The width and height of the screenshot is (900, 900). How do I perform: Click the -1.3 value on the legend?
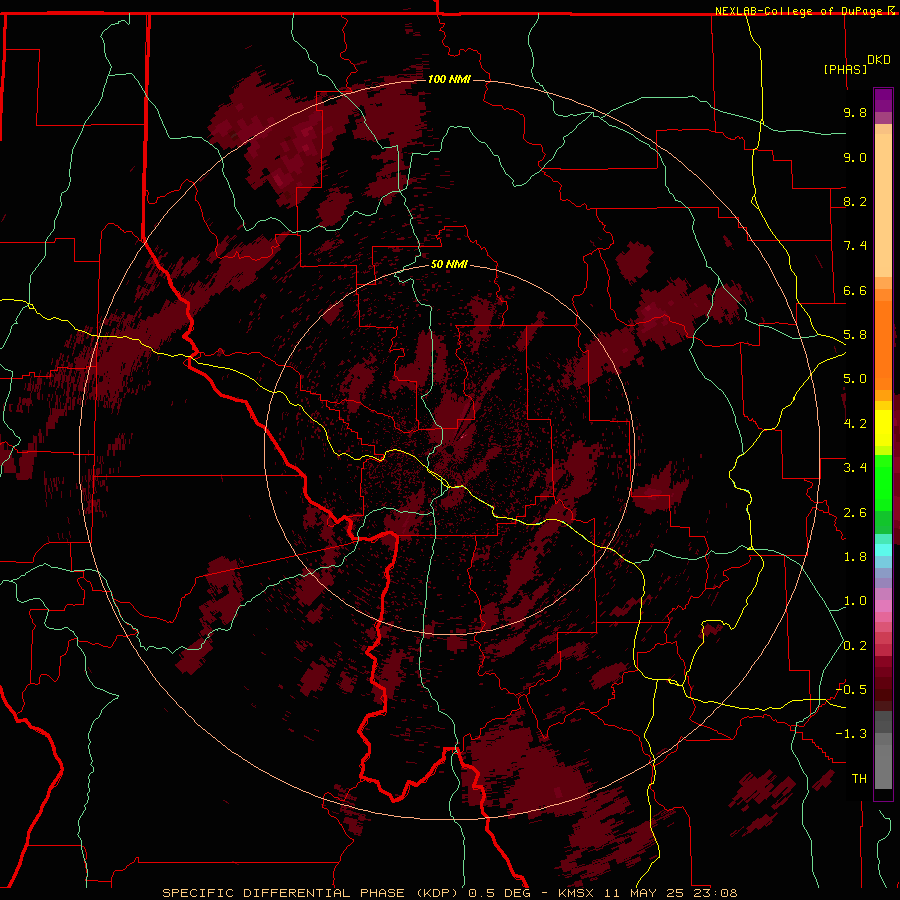tap(851, 734)
